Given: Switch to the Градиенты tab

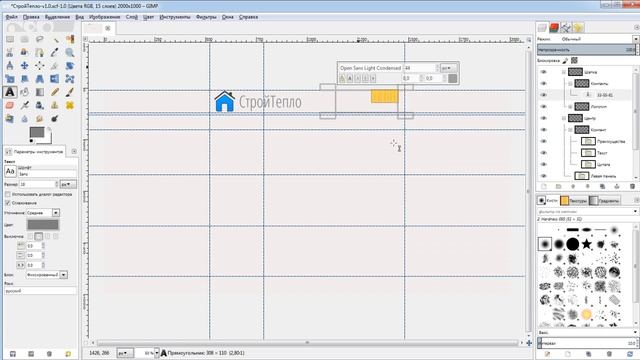Looking at the screenshot, I should point(605,200).
